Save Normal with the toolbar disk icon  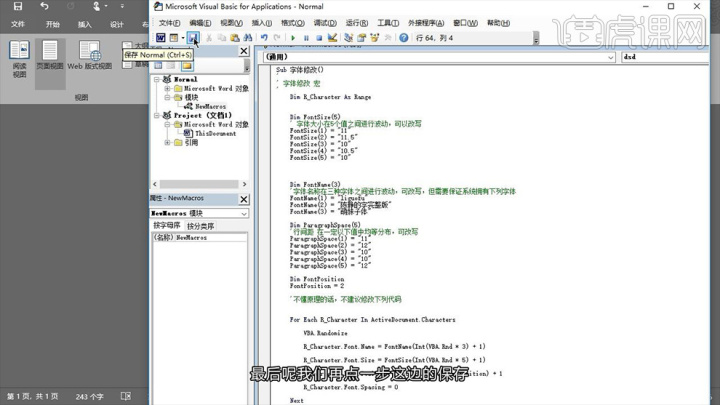click(x=193, y=38)
